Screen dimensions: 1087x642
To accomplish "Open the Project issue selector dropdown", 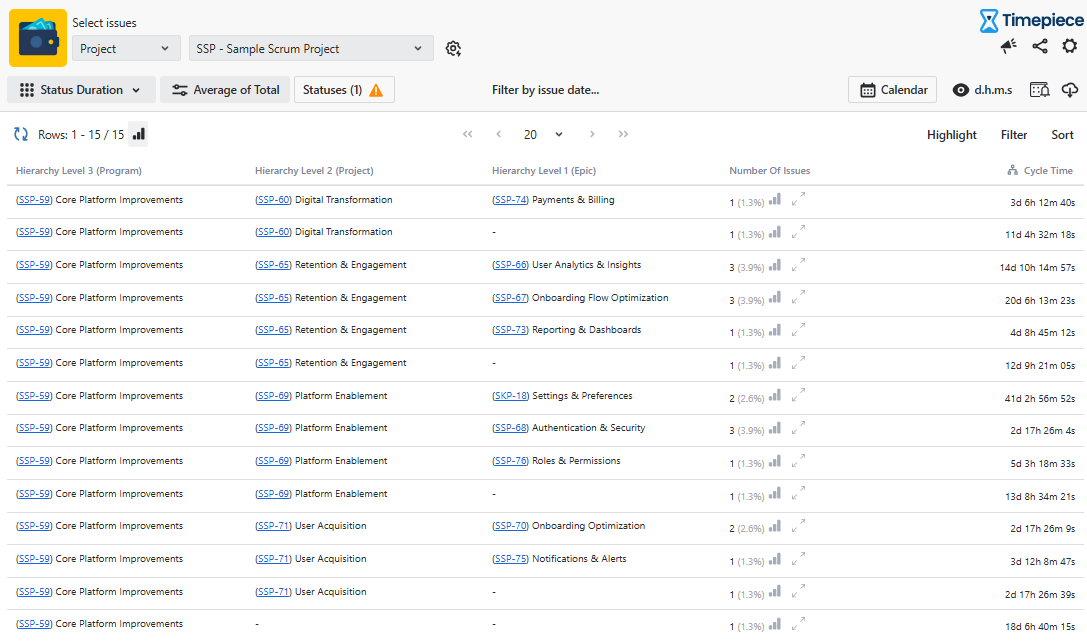I will (x=126, y=49).
